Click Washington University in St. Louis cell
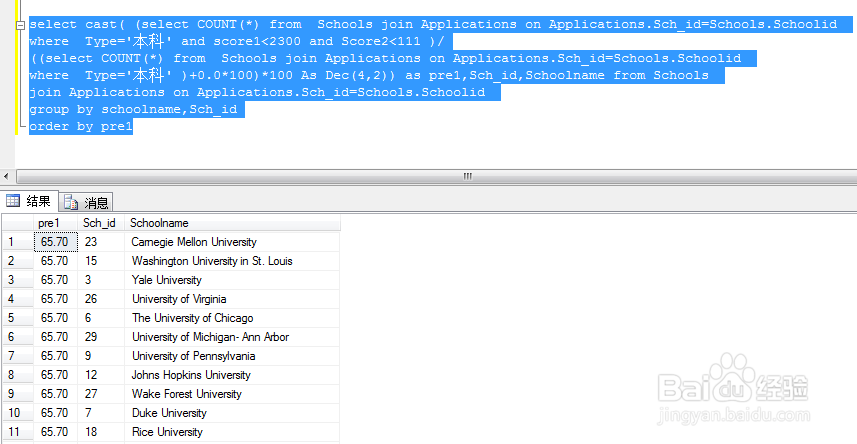This screenshot has width=857, height=444. tap(232, 261)
